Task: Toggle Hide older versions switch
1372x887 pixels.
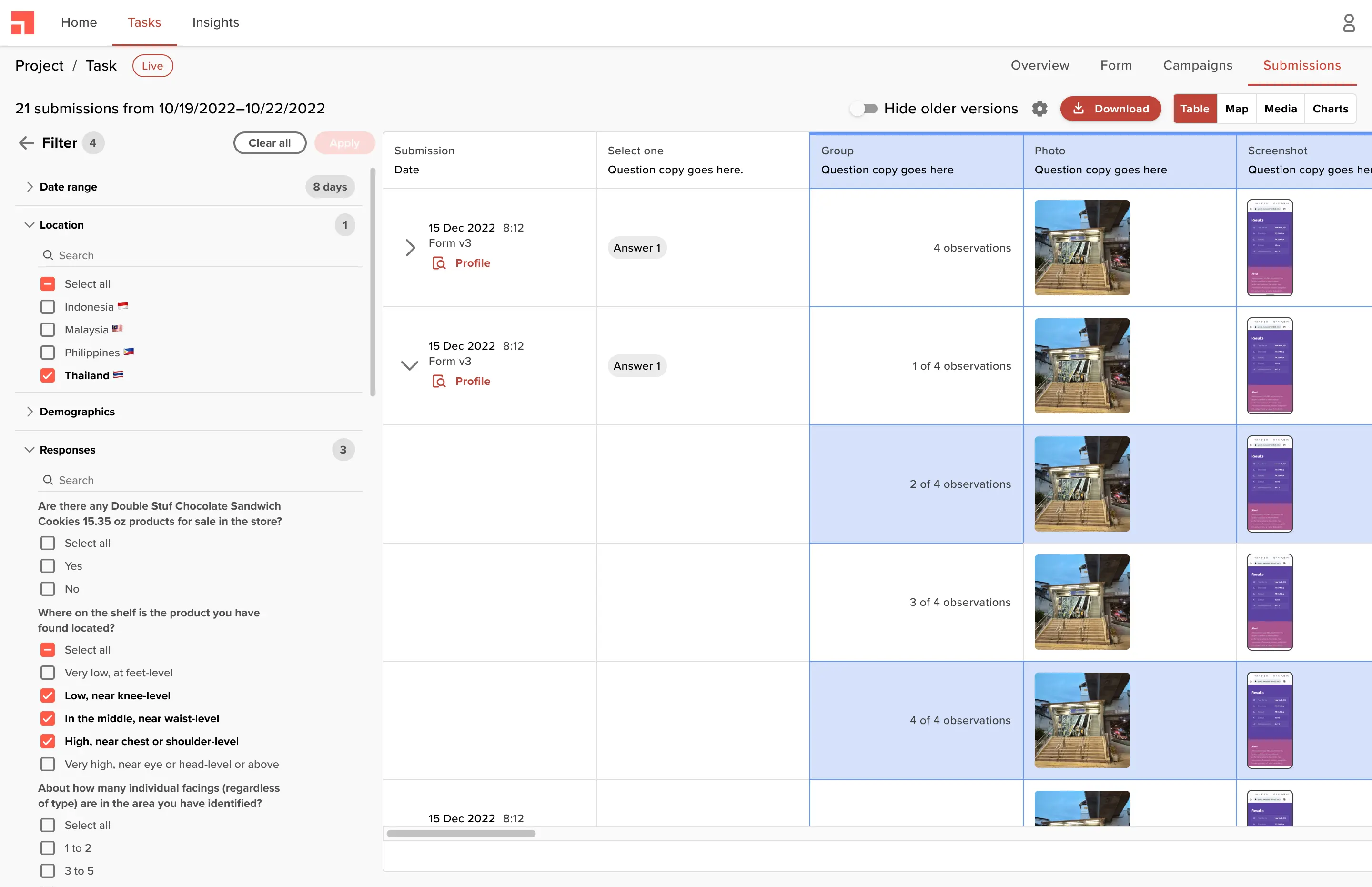Action: tap(863, 108)
